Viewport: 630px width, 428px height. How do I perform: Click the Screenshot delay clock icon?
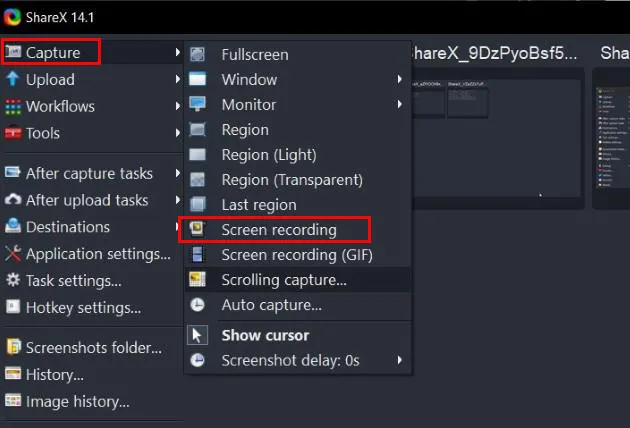(x=197, y=360)
